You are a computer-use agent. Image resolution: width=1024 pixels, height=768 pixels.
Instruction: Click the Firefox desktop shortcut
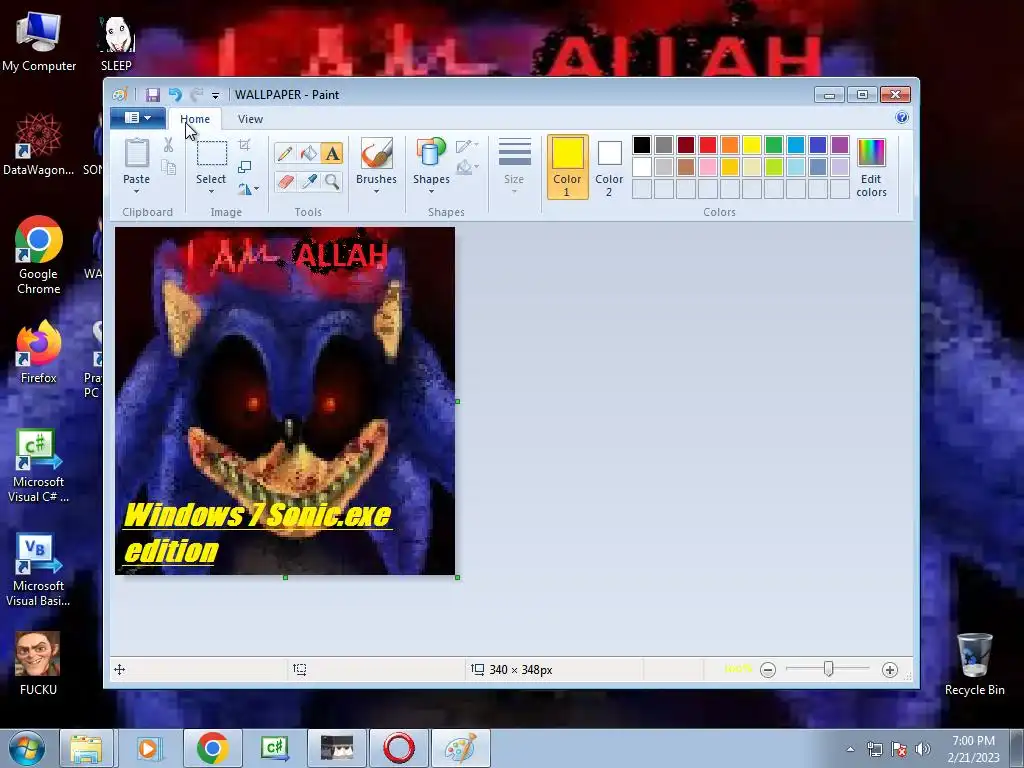pos(39,352)
